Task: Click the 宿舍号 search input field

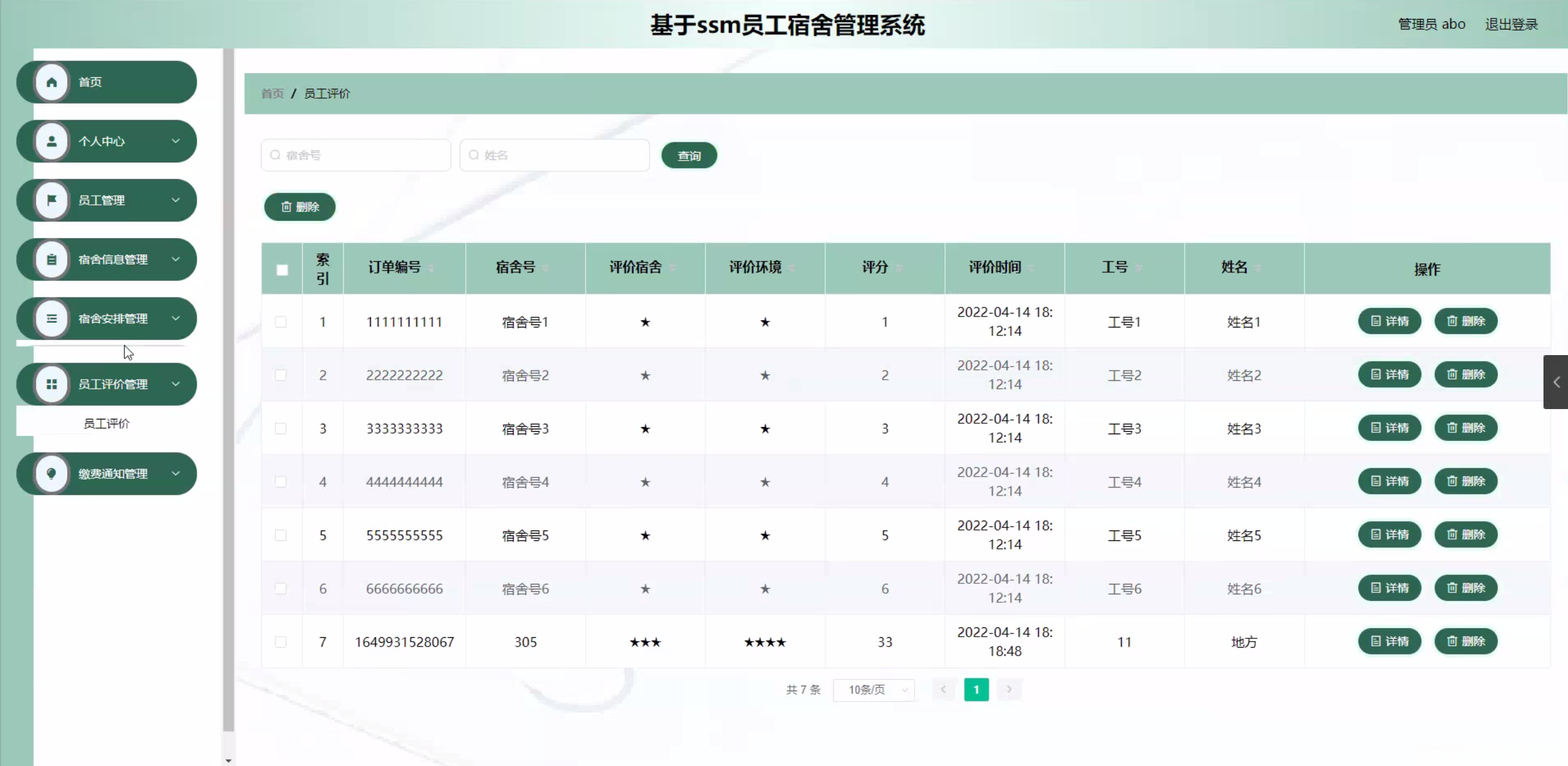Action: tap(356, 155)
